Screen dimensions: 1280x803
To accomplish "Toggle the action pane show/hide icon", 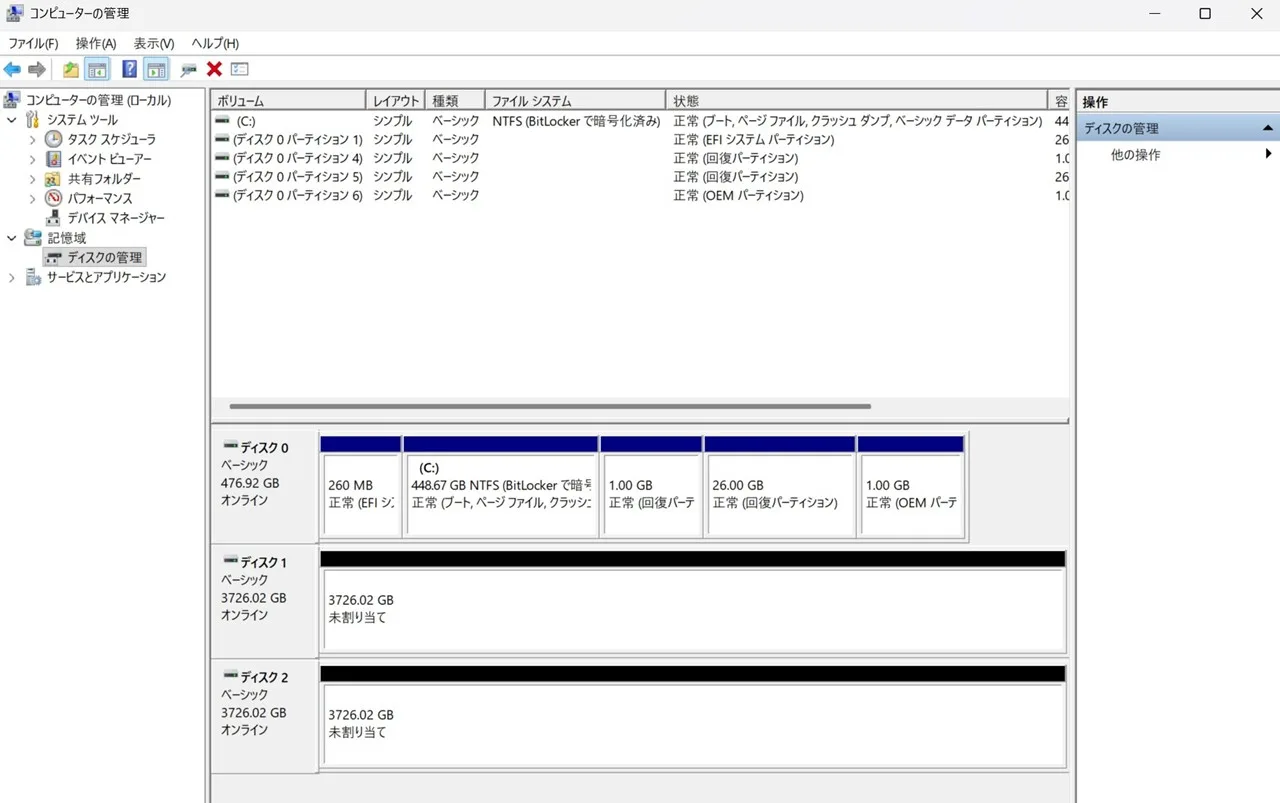I will click(x=156, y=69).
